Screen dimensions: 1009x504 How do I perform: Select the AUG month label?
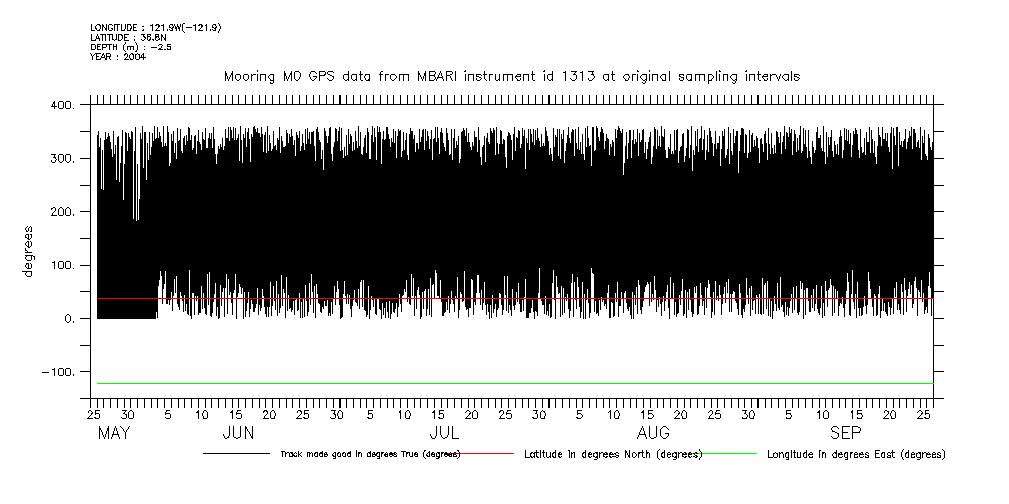pos(653,434)
